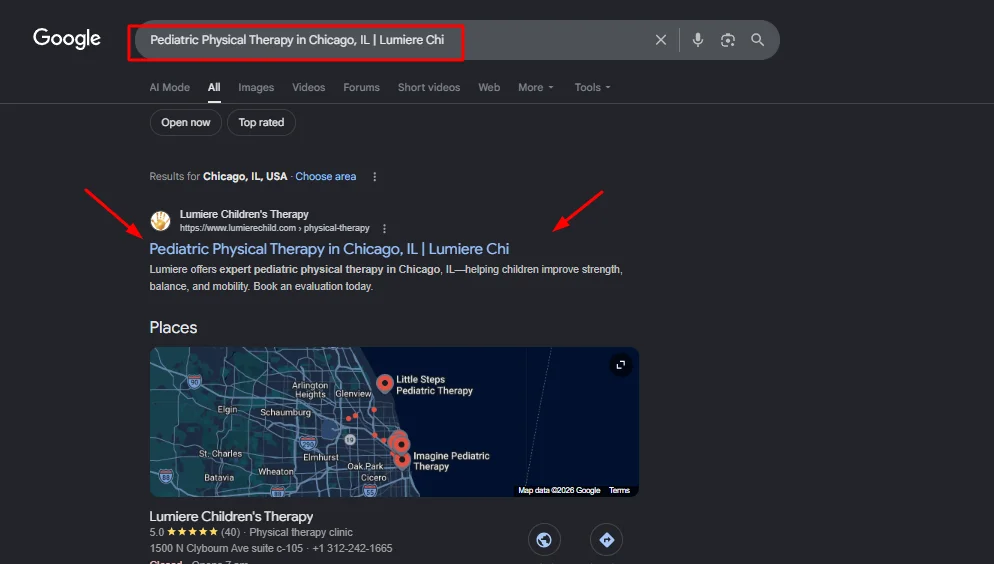This screenshot has width=994, height=564.
Task: Open website globe icon for Lumiere listing
Action: [x=544, y=540]
